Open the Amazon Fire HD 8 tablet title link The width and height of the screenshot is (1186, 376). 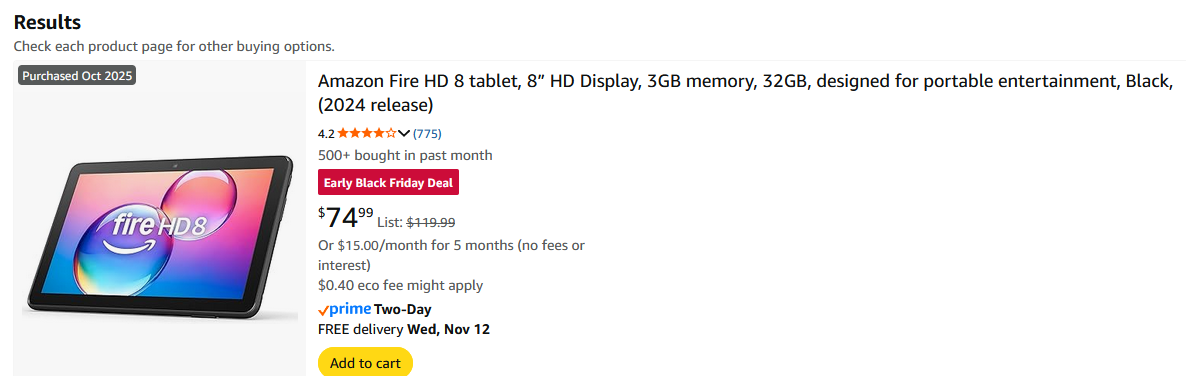[x=746, y=92]
